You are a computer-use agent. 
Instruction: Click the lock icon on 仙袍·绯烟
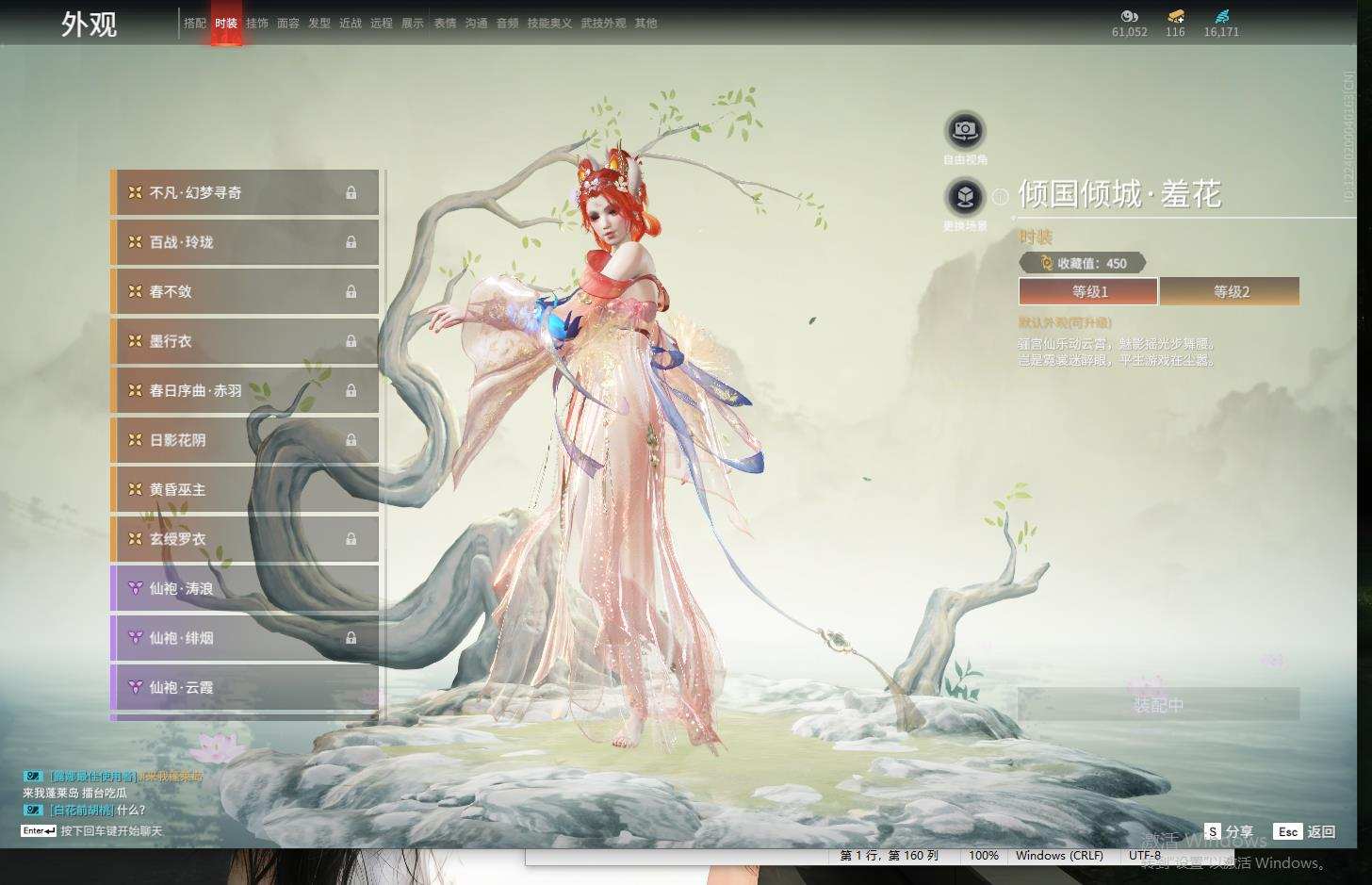tap(351, 638)
